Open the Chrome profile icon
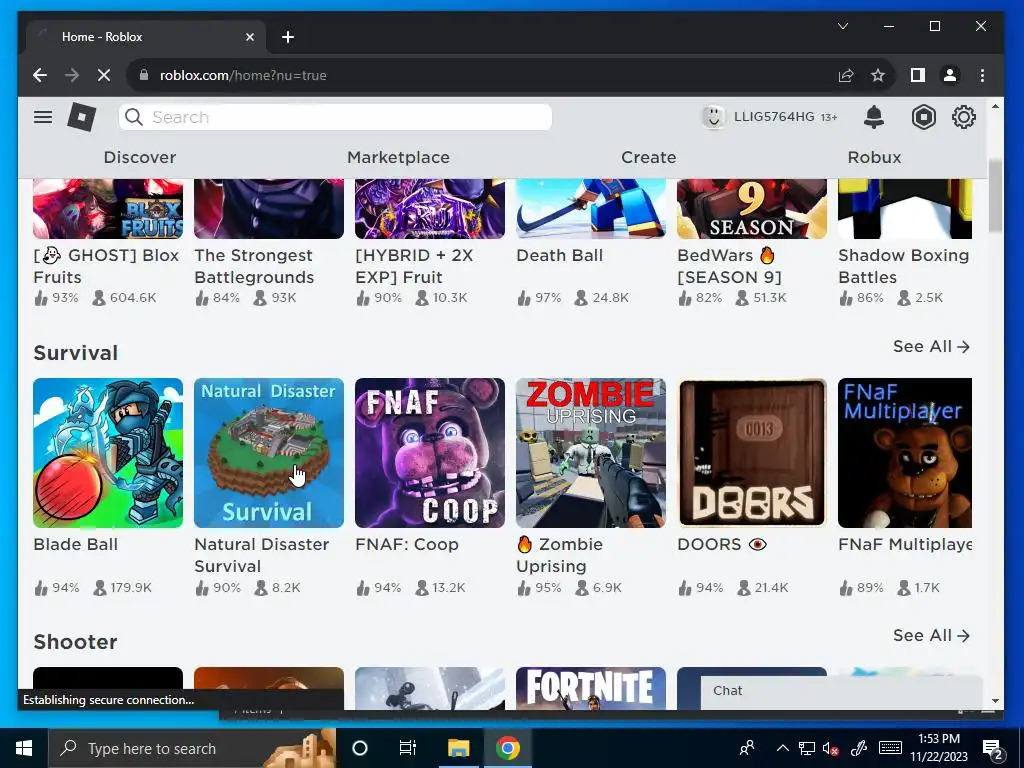 point(950,75)
